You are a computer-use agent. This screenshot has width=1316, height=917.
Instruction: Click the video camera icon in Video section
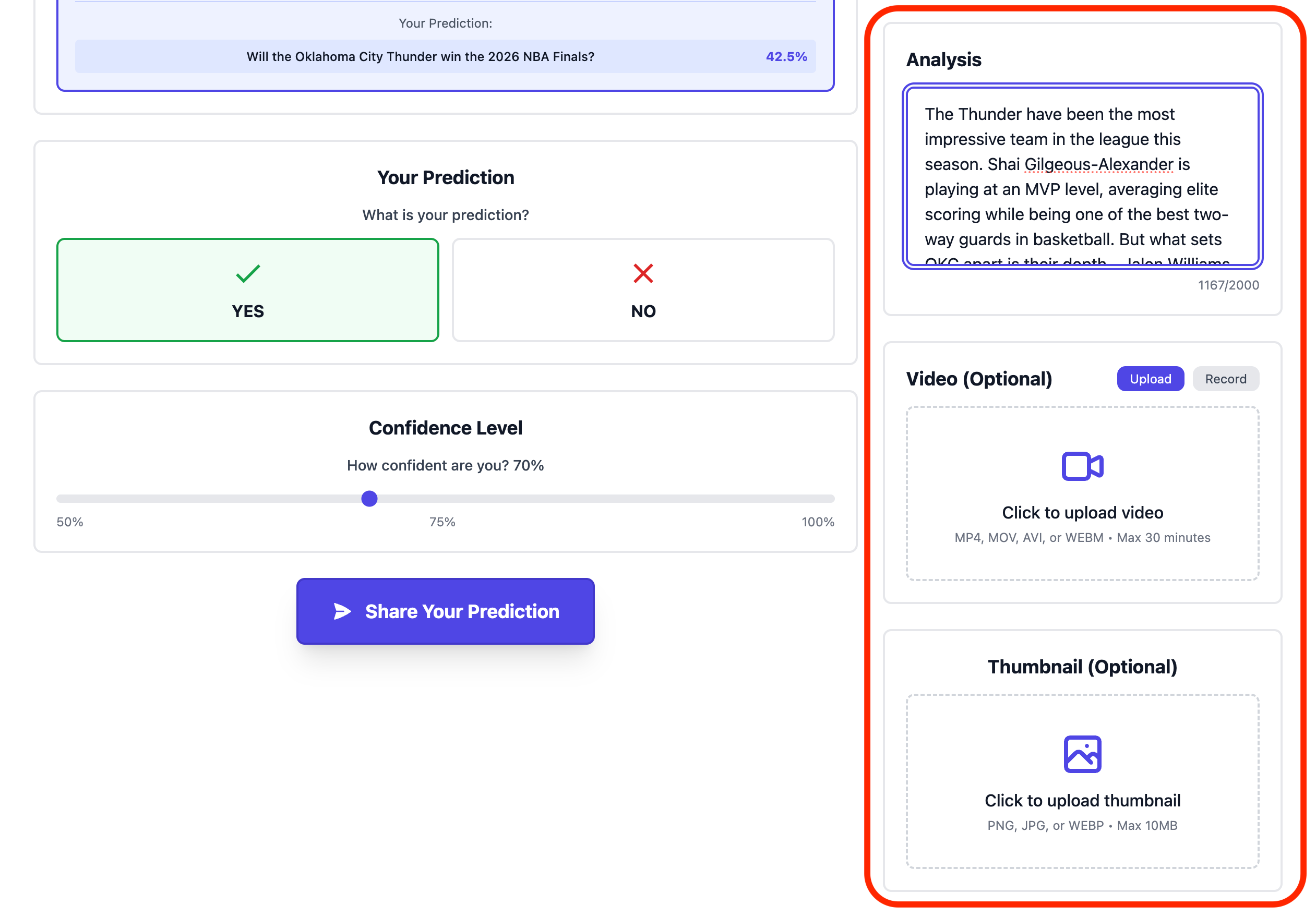click(x=1082, y=466)
